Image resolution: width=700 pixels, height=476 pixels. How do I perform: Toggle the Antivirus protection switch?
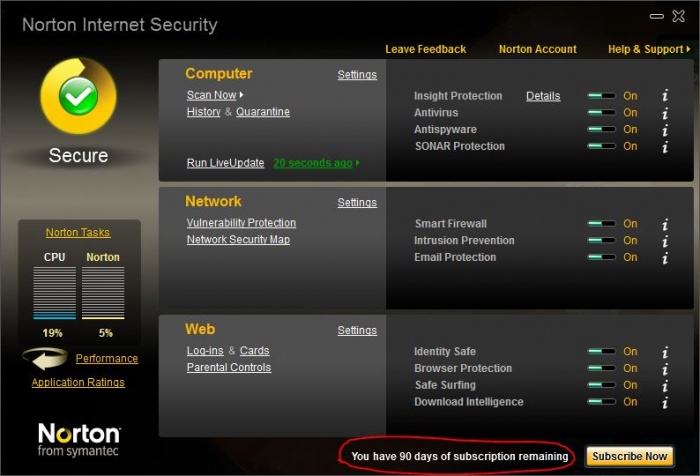[601, 113]
